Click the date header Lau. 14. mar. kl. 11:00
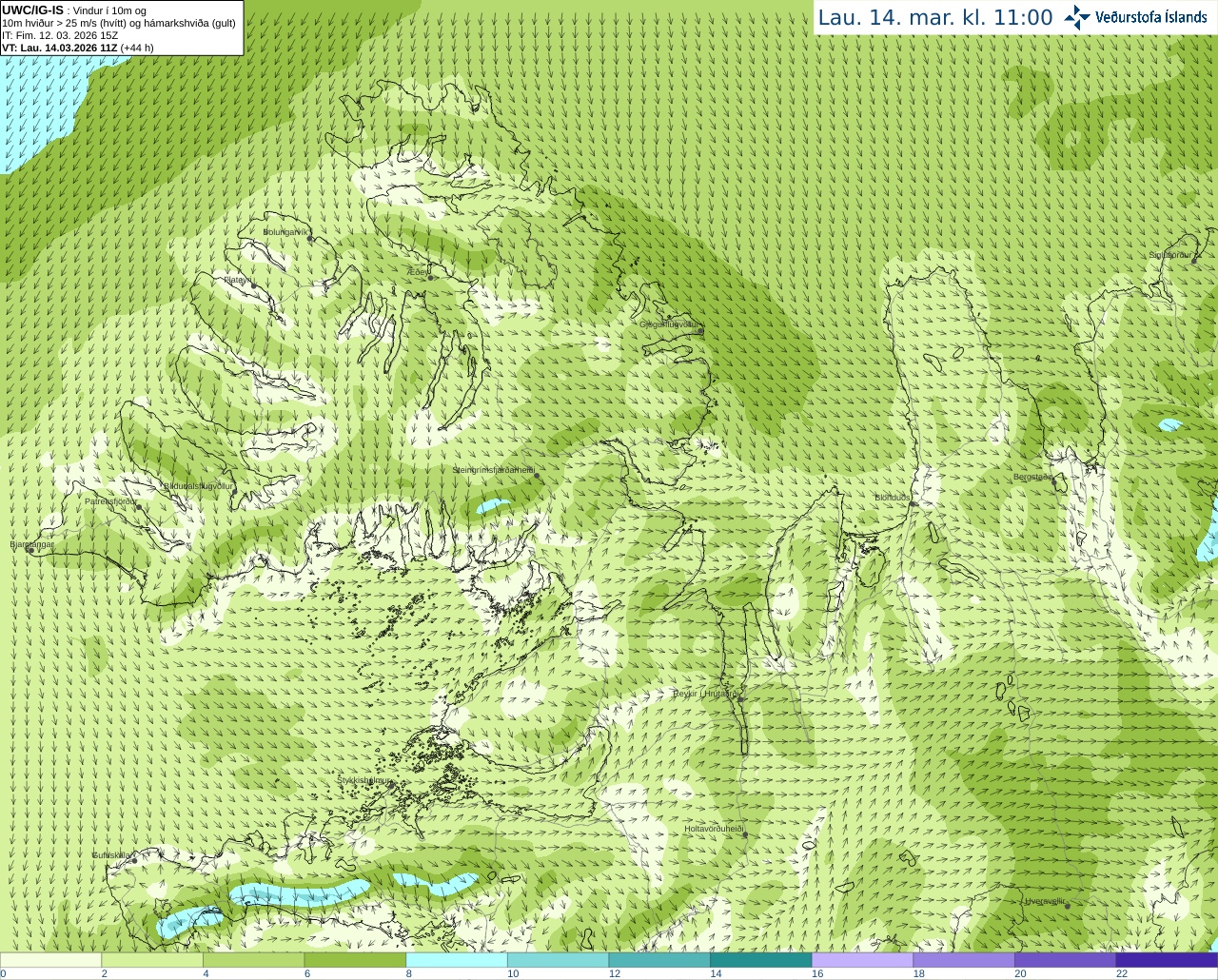The height and width of the screenshot is (980, 1218). pos(935,17)
